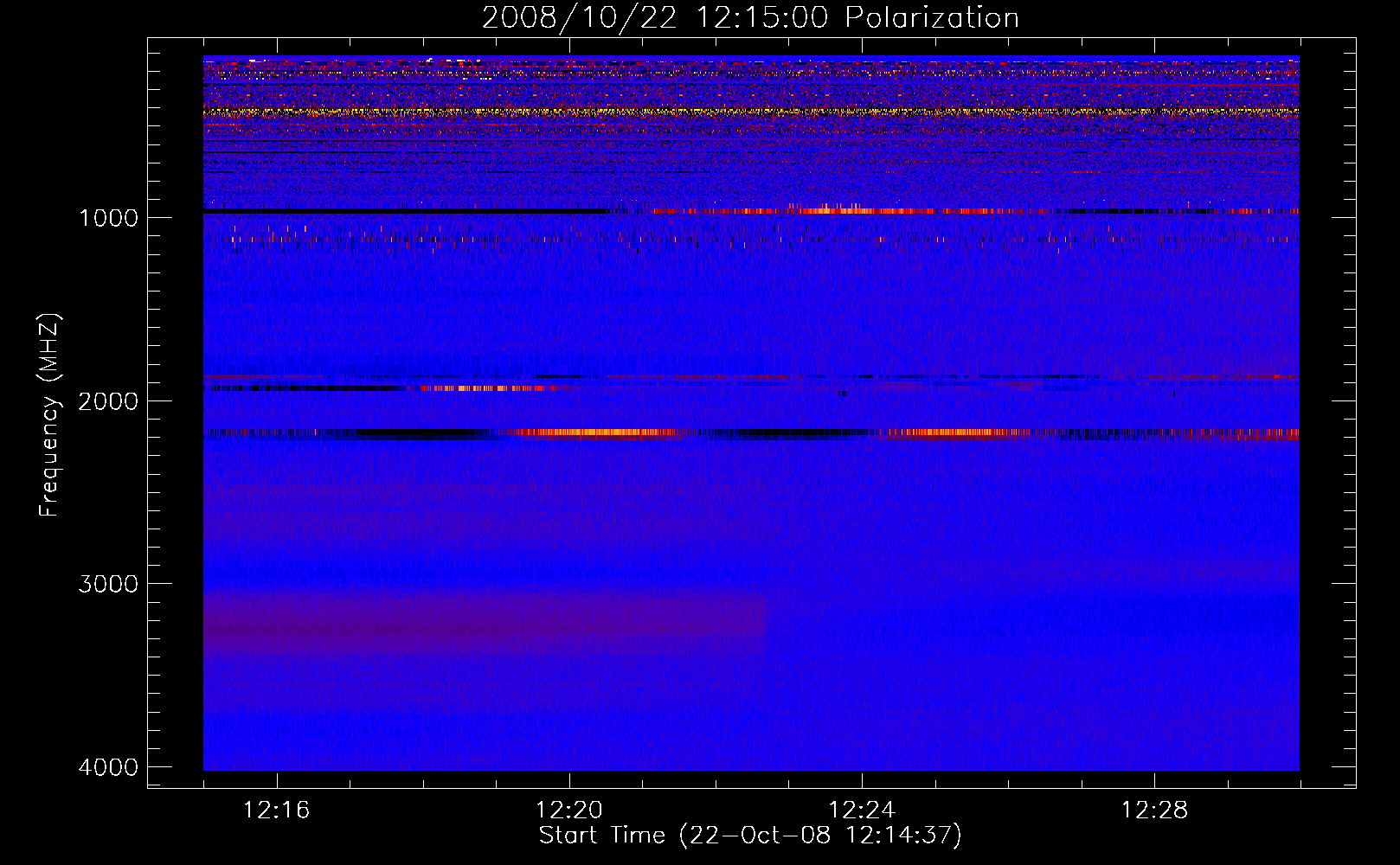
Task: Click the 12:28 time tick label
Action: pyautogui.click(x=1154, y=811)
